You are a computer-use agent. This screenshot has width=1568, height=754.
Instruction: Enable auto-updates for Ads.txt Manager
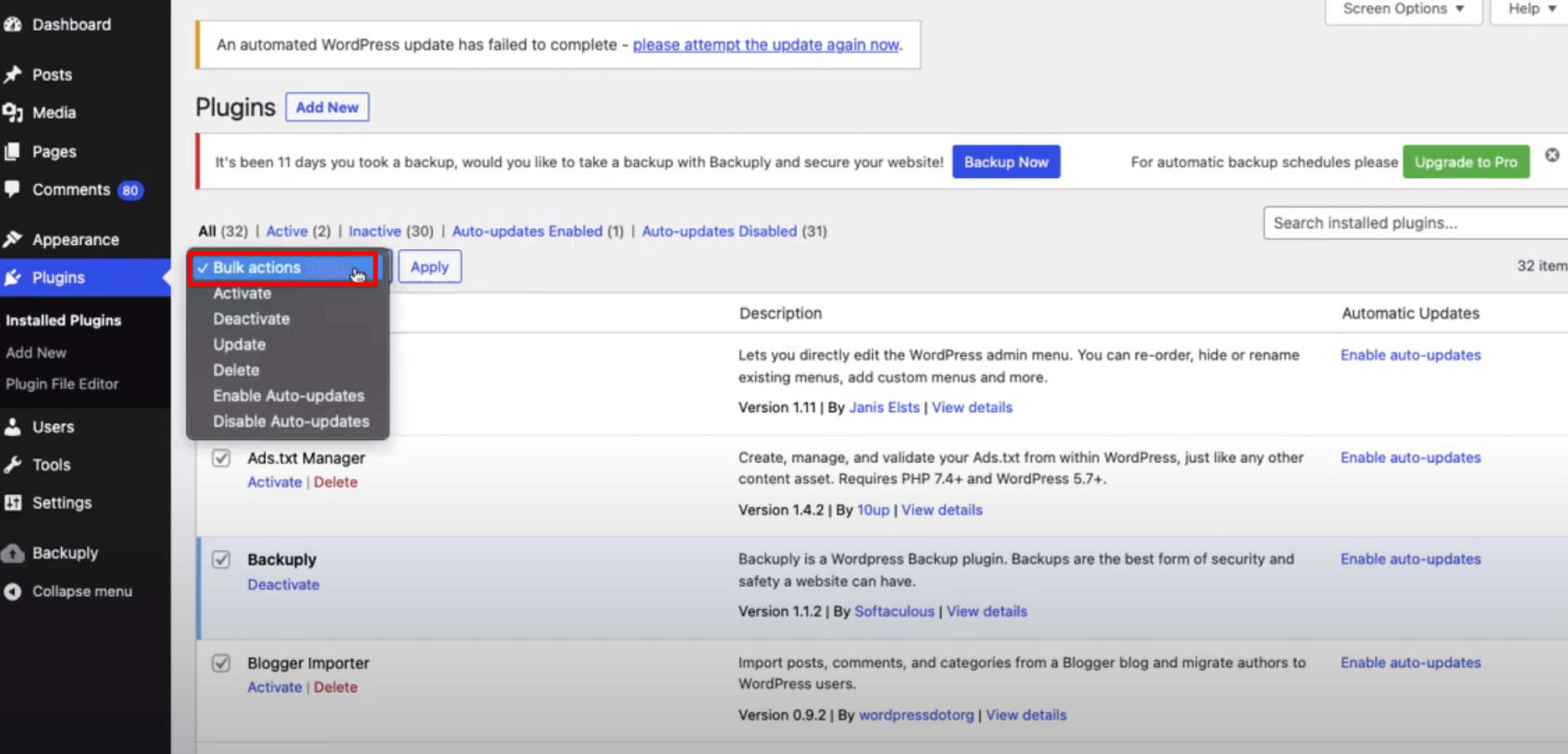point(1411,457)
